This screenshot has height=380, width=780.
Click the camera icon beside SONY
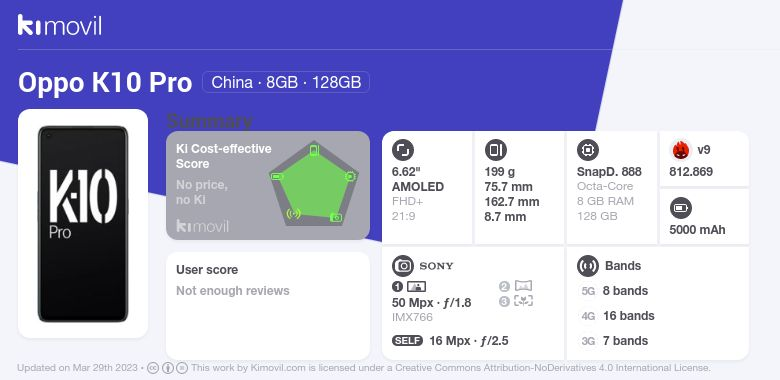pyautogui.click(x=403, y=266)
